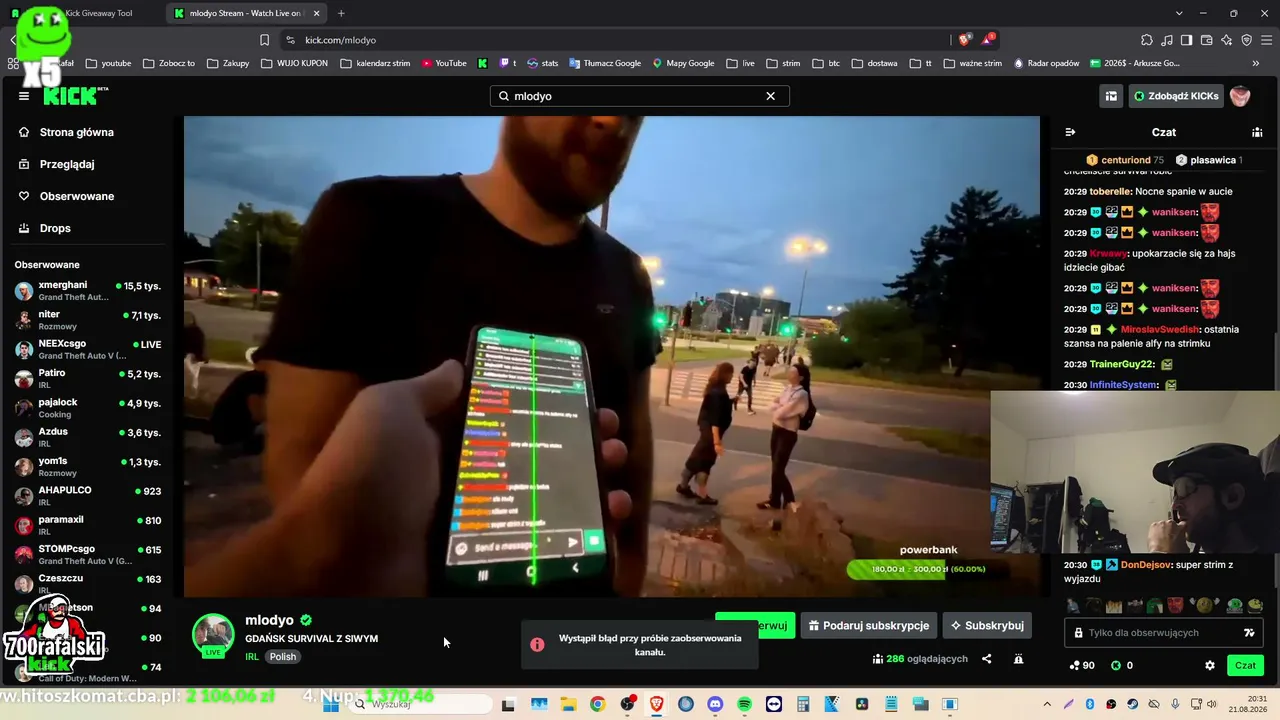Click centuriond top gifter entry
Screen dimensions: 1280x720
coord(1125,160)
